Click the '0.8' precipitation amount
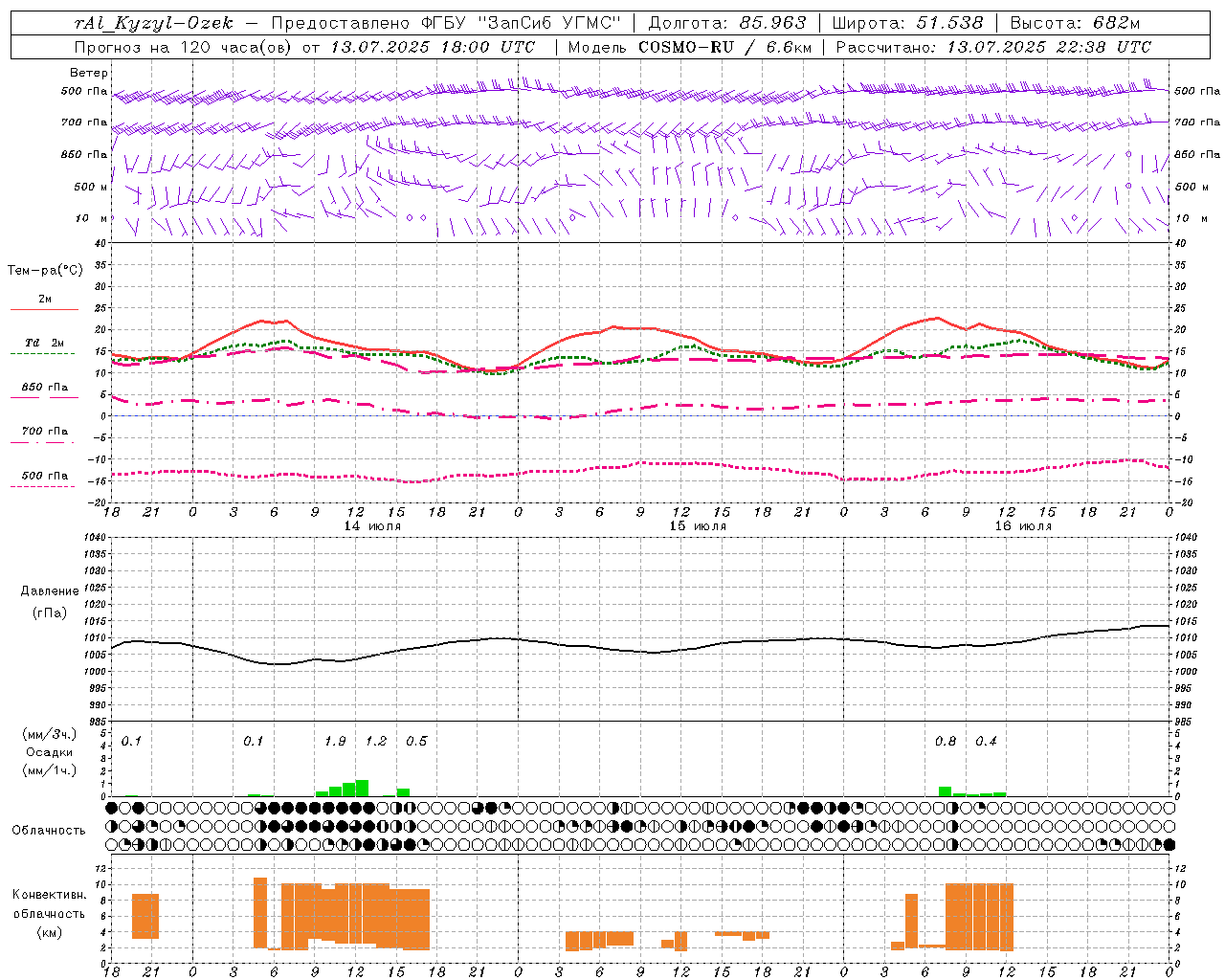The width and height of the screenshot is (1225, 980). tap(946, 742)
